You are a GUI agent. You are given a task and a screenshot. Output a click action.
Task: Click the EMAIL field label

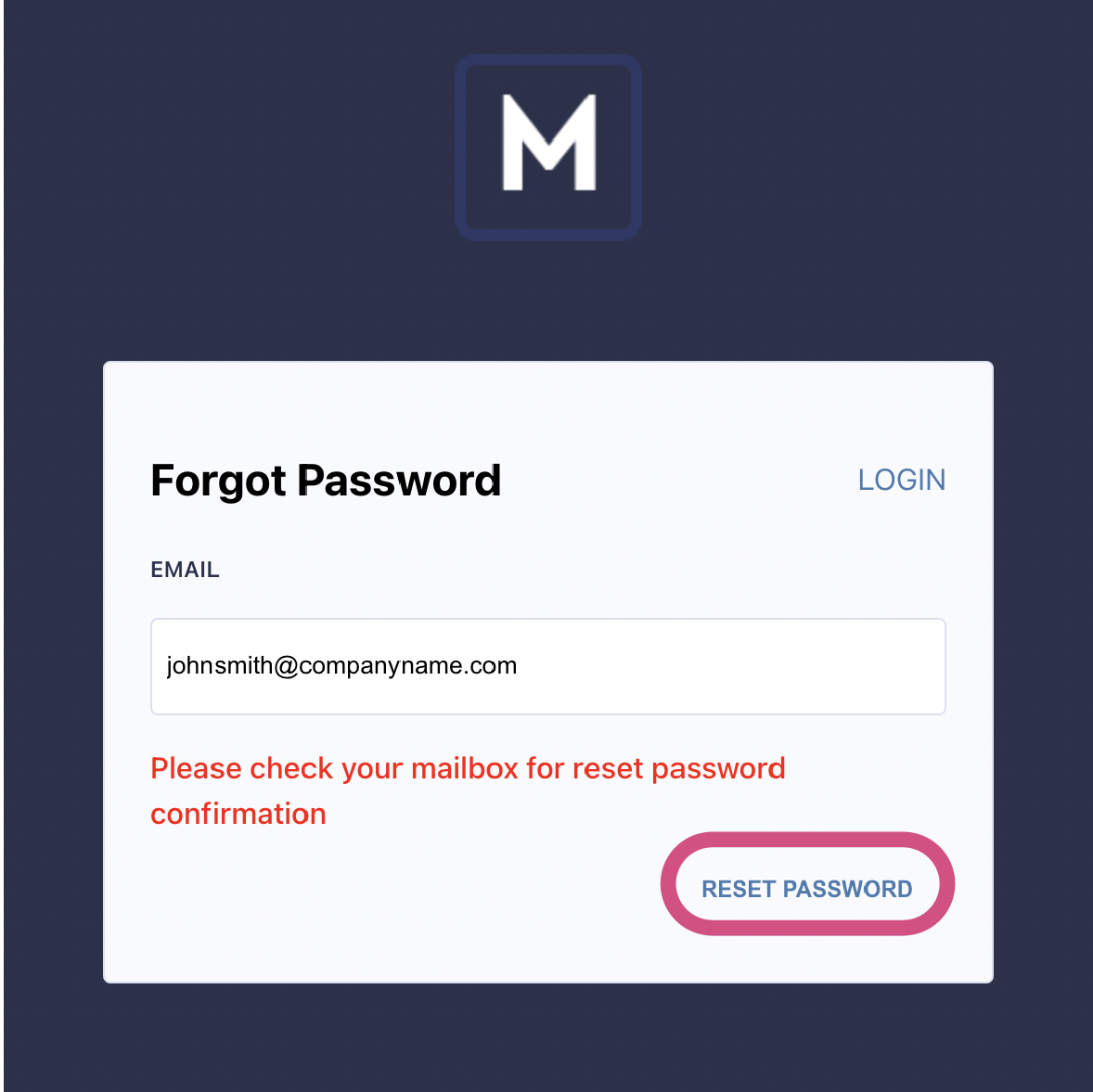[x=185, y=570]
